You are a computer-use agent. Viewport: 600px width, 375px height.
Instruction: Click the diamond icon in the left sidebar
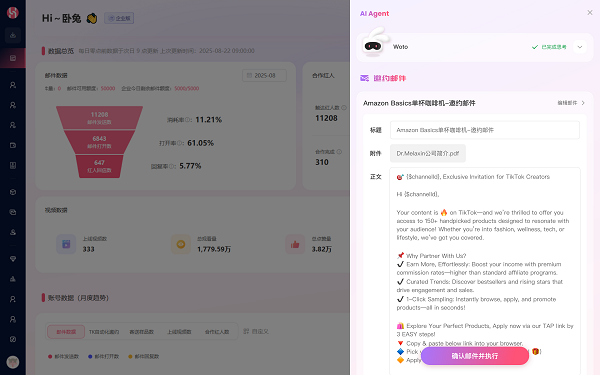click(x=13, y=259)
